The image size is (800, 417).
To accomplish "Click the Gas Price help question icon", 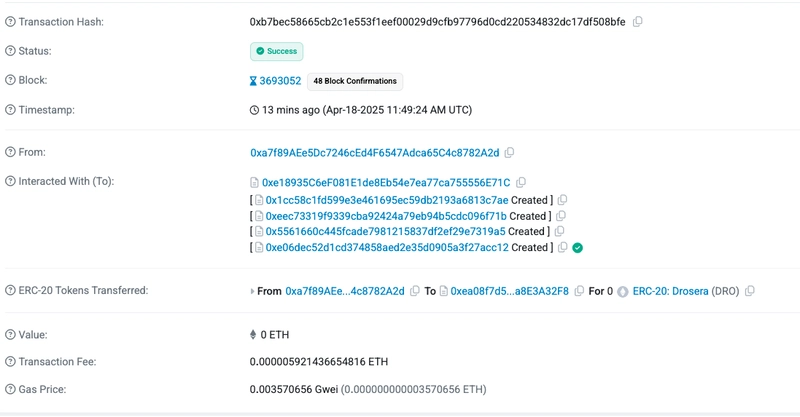I will (10, 389).
